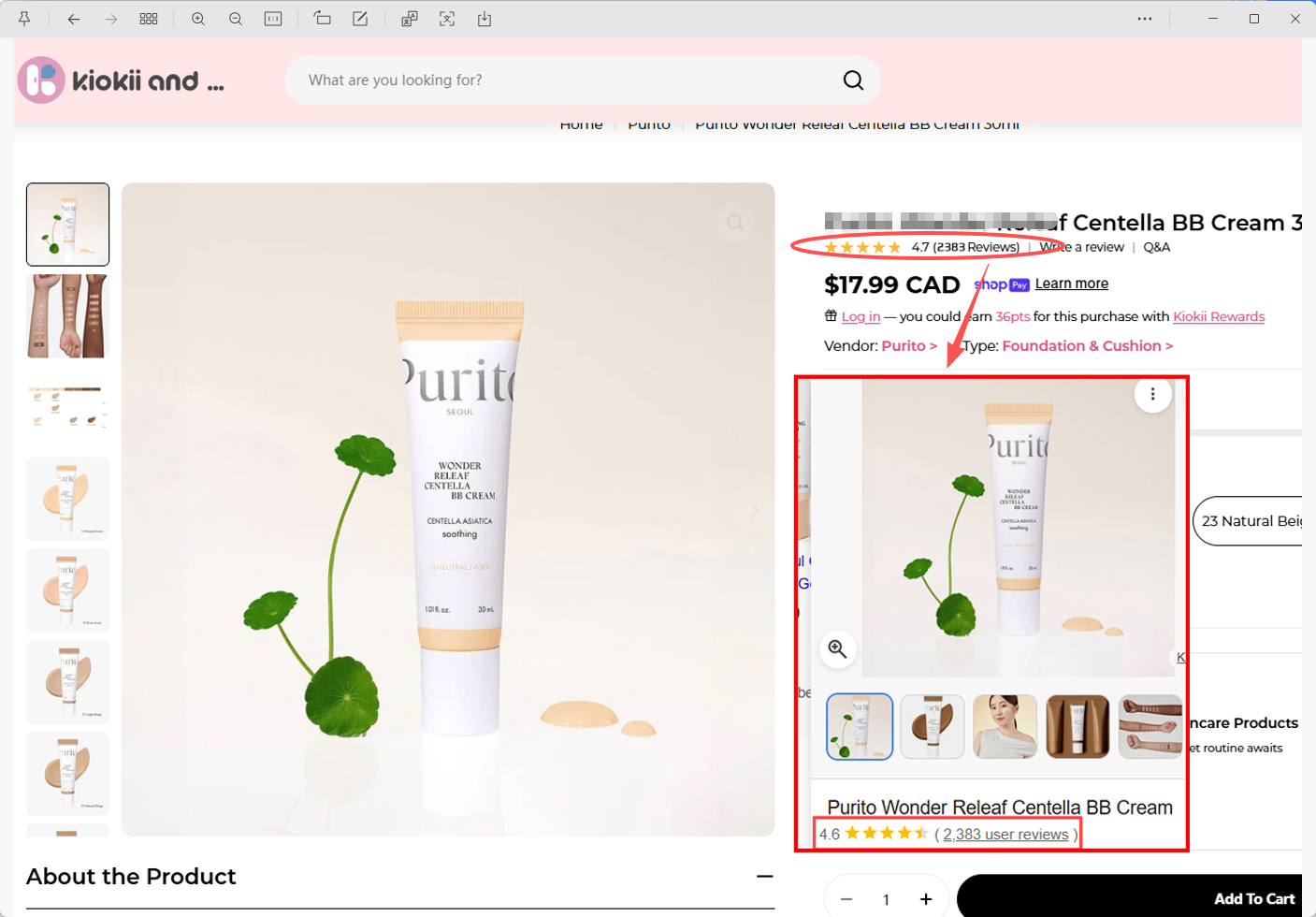Screen dimensions: 1316x917
Task: Open the image edit tool
Action: coord(360,19)
